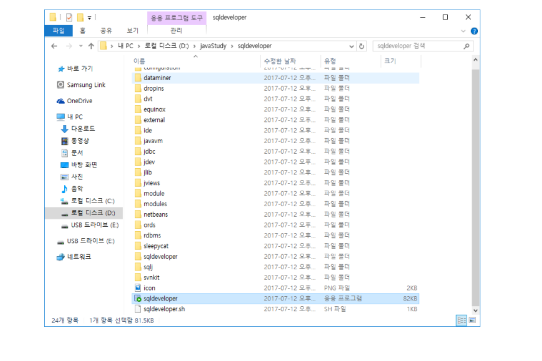Select the sleepycat folder name
Image resolution: width=542 pixels, height=361 pixels.
click(x=156, y=246)
